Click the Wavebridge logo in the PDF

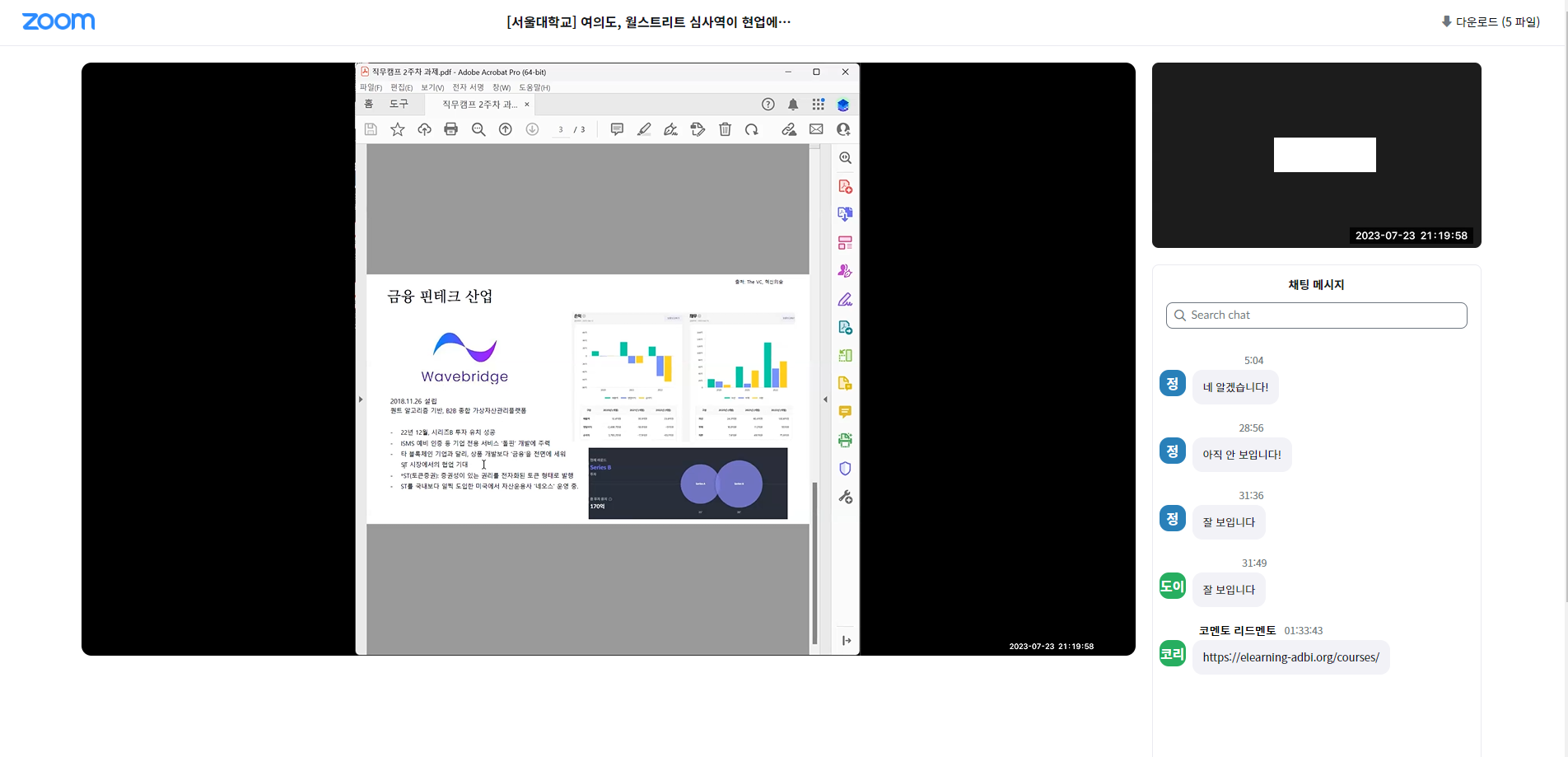[464, 357]
